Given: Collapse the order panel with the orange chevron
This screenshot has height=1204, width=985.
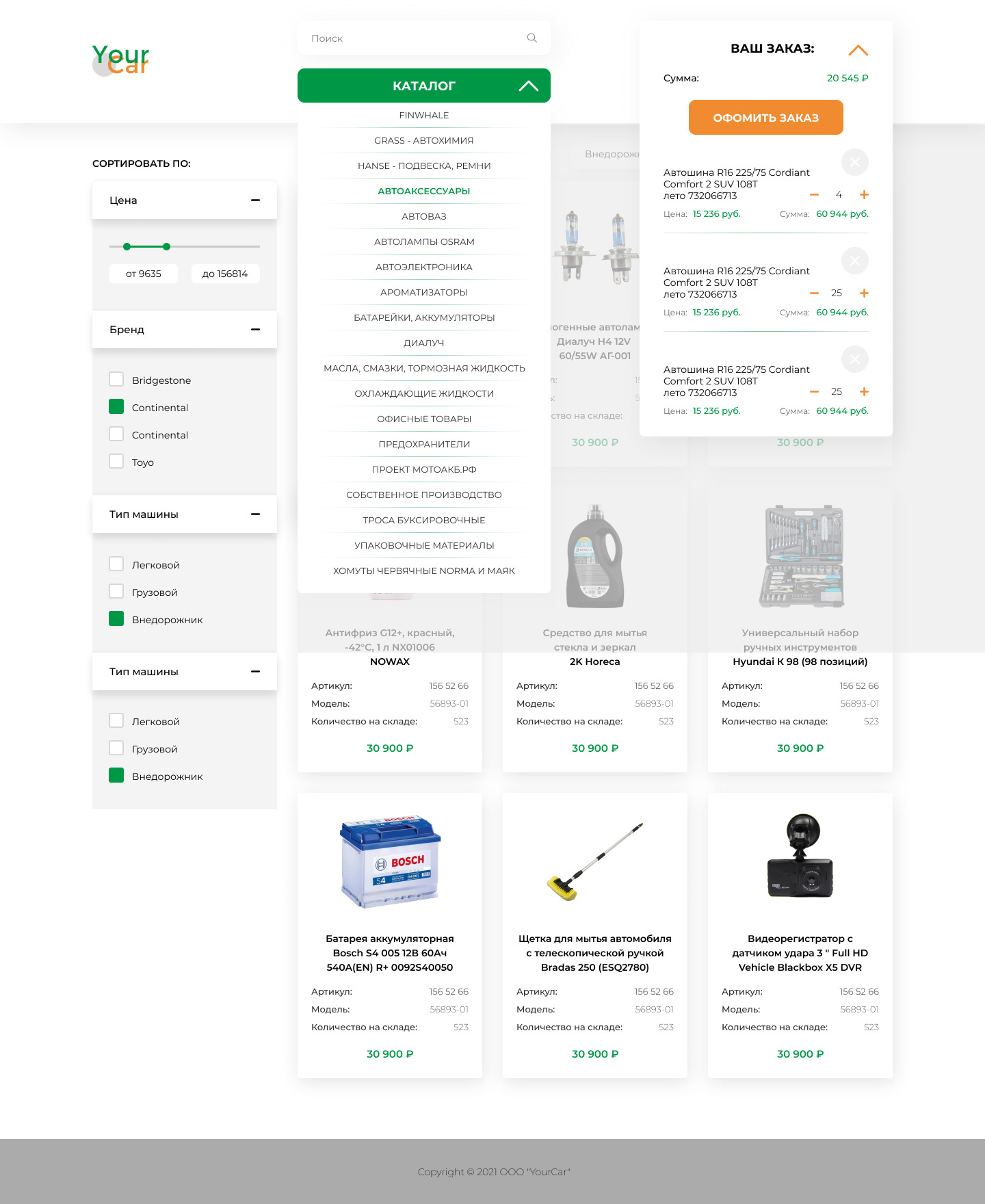Looking at the screenshot, I should click(x=858, y=50).
